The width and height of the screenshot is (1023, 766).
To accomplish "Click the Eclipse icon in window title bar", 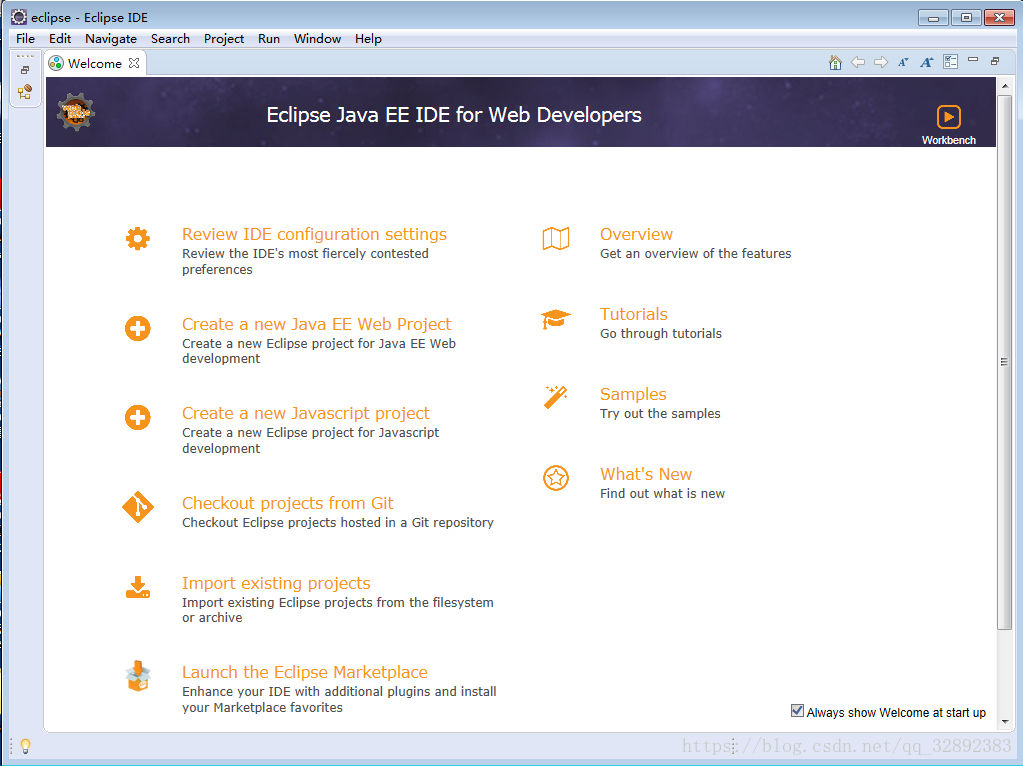I will point(19,17).
